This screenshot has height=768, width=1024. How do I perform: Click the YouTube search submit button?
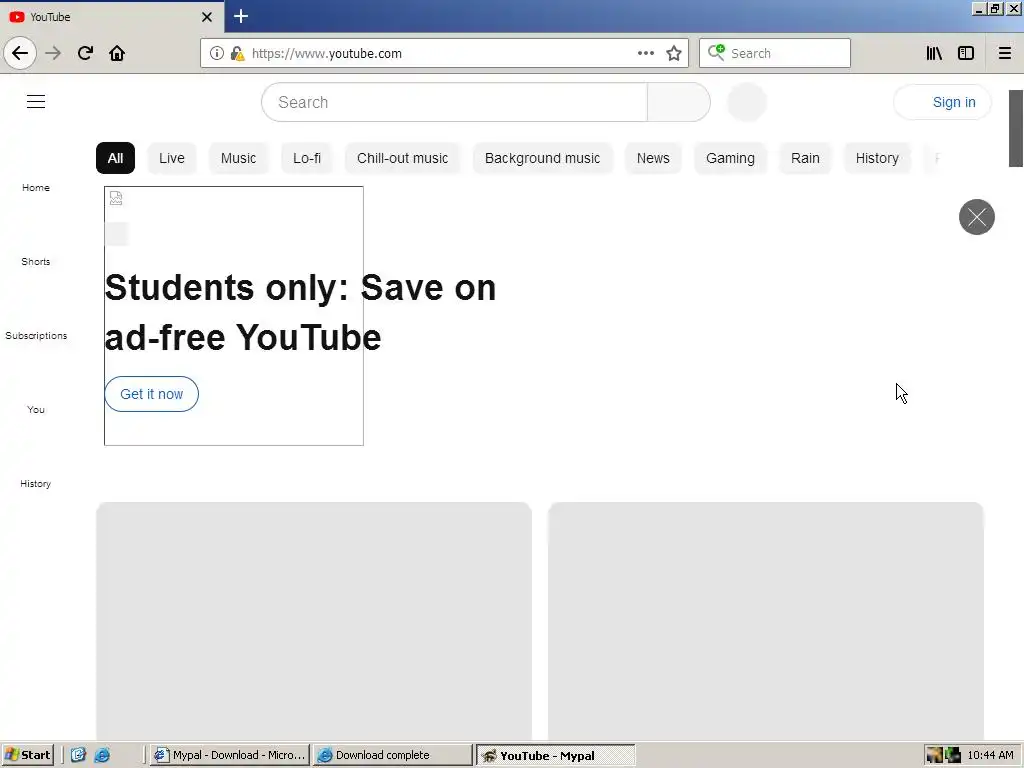(x=679, y=102)
